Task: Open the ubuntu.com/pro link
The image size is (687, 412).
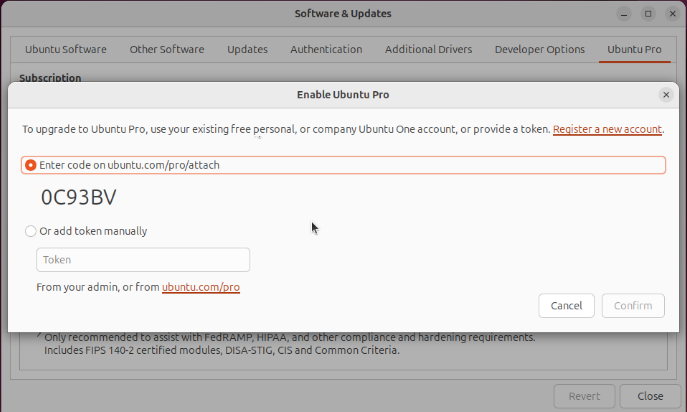Action: point(201,287)
